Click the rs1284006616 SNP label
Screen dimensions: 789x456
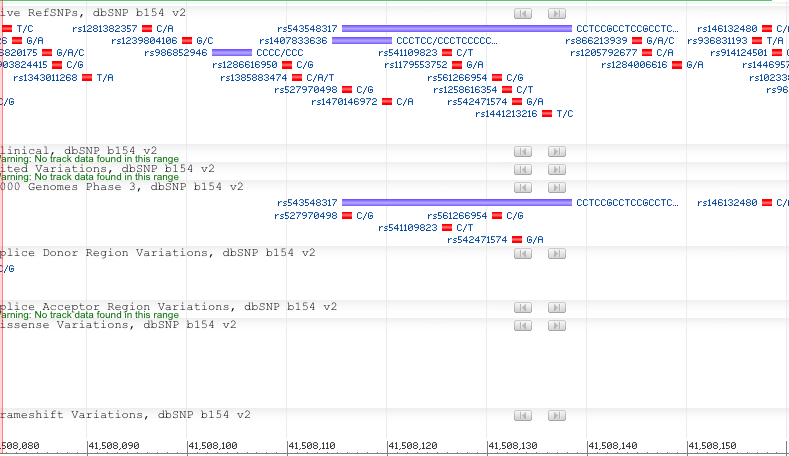click(634, 64)
